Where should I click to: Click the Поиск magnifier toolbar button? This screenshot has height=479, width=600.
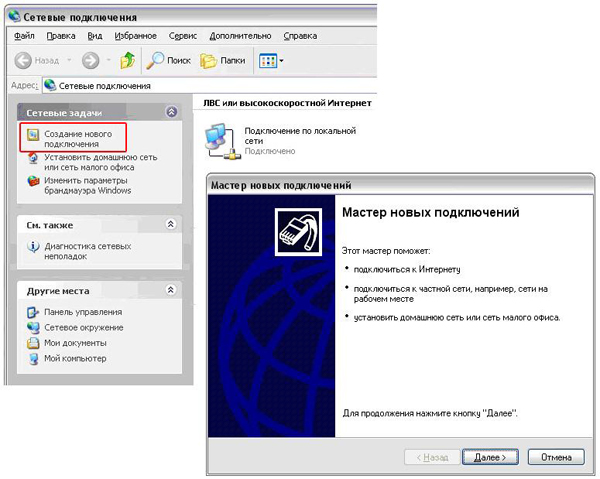click(169, 60)
